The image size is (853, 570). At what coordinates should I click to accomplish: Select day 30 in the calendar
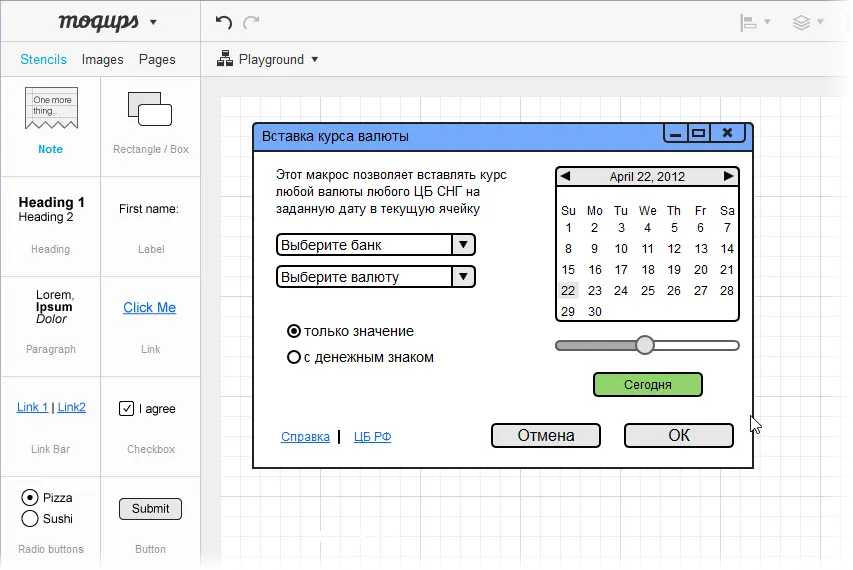595,312
